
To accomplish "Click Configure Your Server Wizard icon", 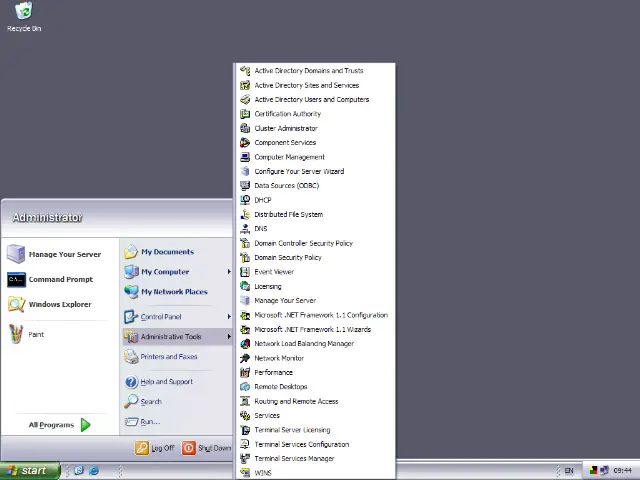I will point(245,171).
